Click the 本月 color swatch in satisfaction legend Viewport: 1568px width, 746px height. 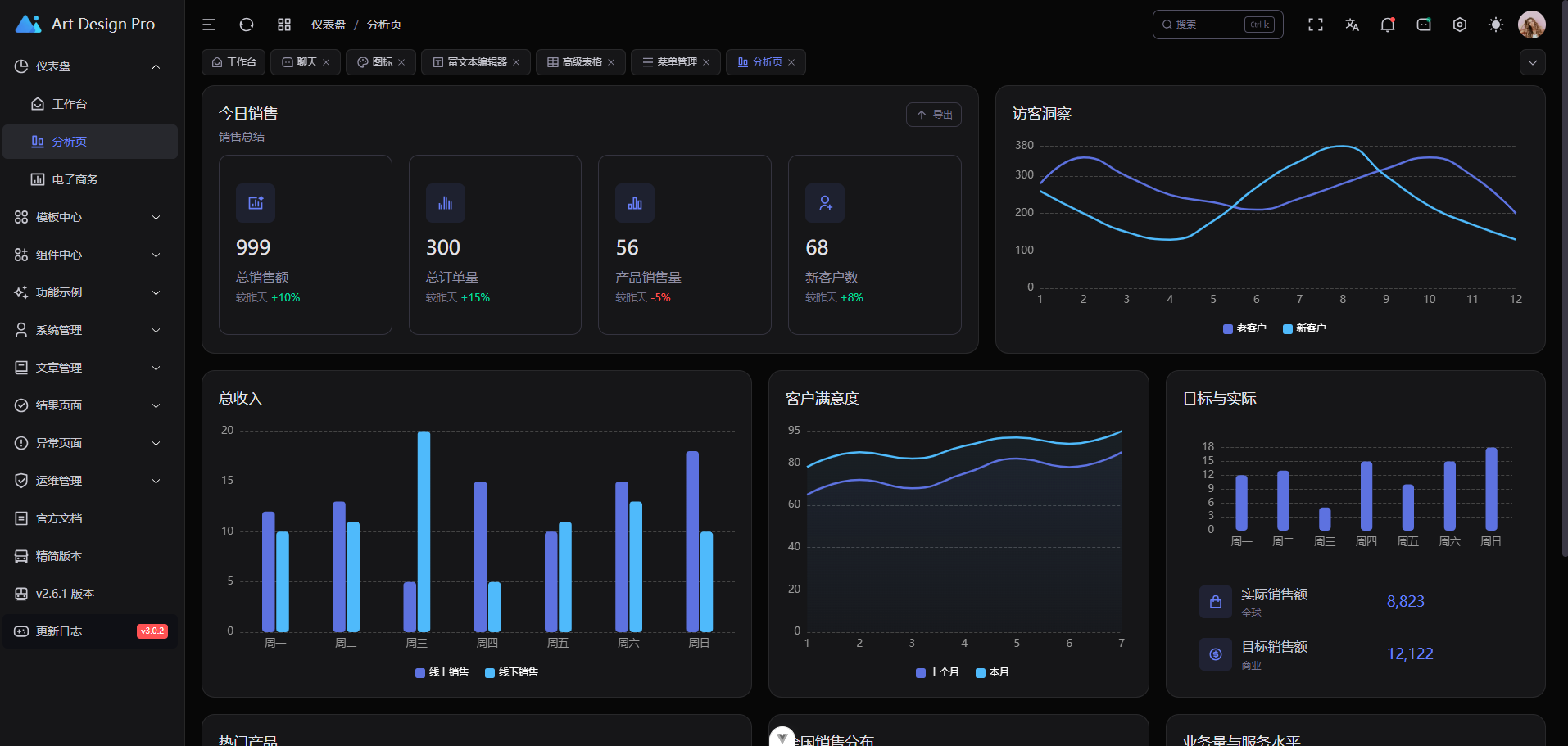point(981,672)
